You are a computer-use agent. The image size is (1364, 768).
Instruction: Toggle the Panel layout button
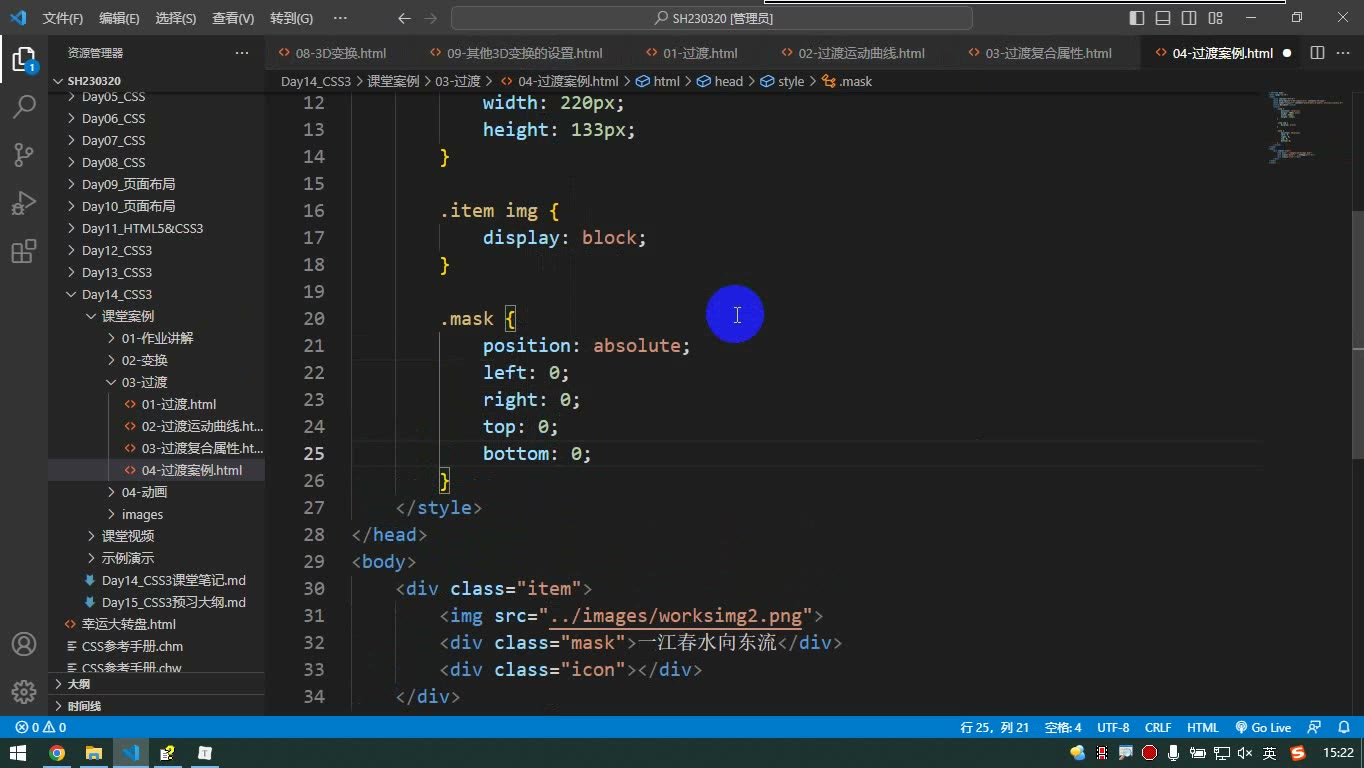[x=1163, y=18]
